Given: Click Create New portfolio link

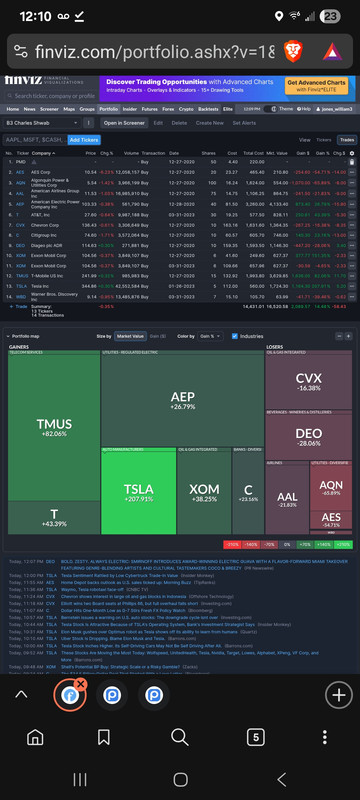Looking at the screenshot, I should [x=210, y=123].
